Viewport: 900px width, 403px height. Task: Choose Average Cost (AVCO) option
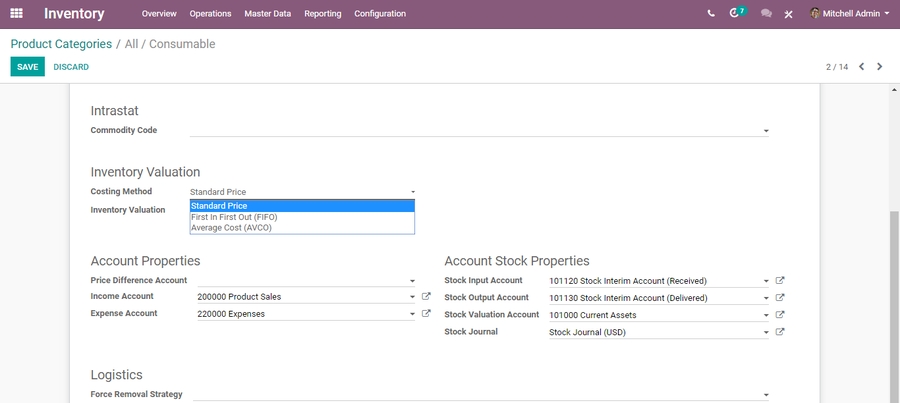[x=231, y=228]
